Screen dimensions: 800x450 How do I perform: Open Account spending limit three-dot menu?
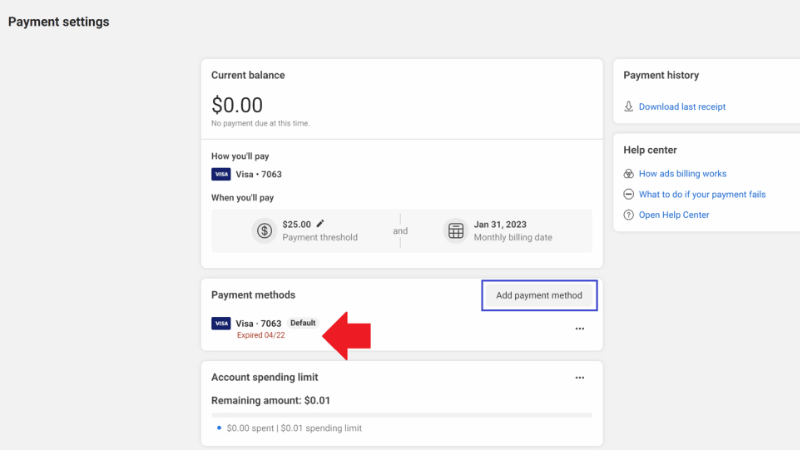579,378
